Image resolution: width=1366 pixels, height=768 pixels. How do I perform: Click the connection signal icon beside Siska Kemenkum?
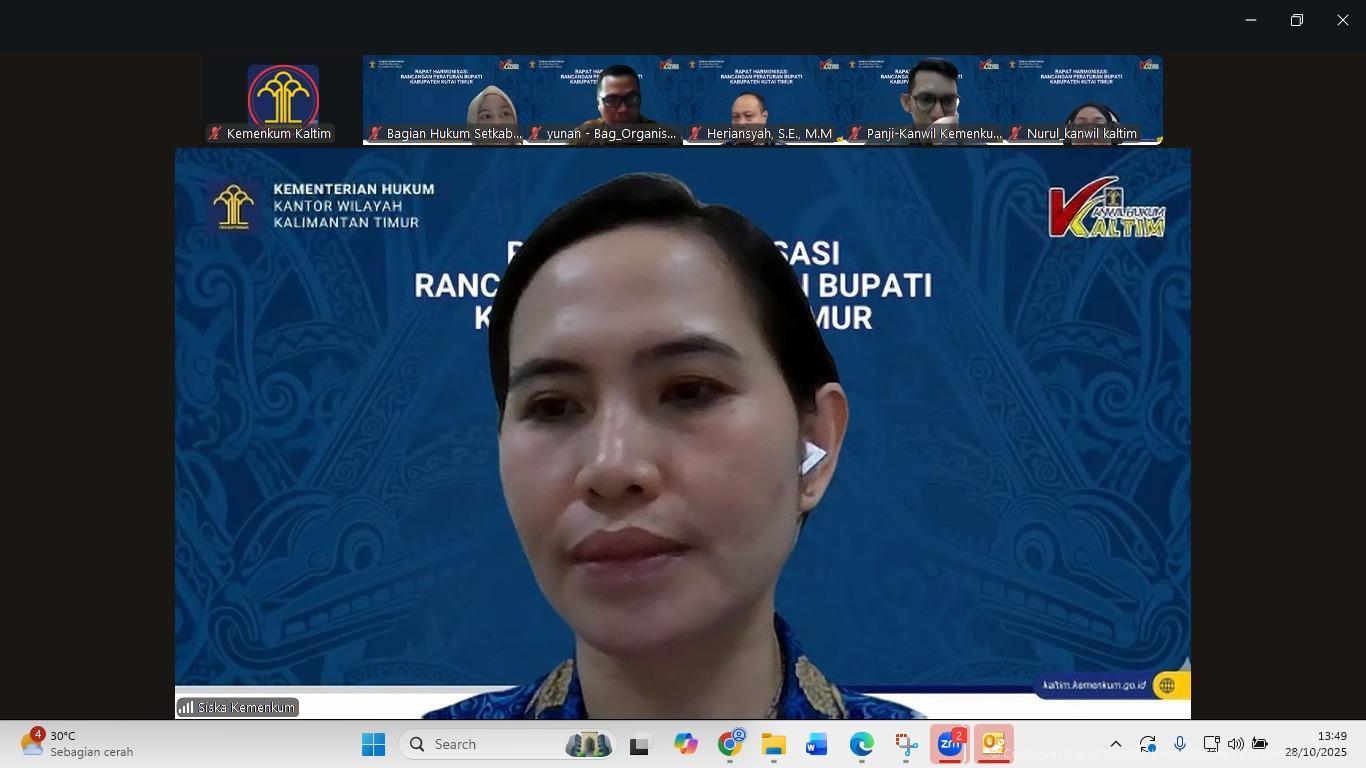click(186, 708)
